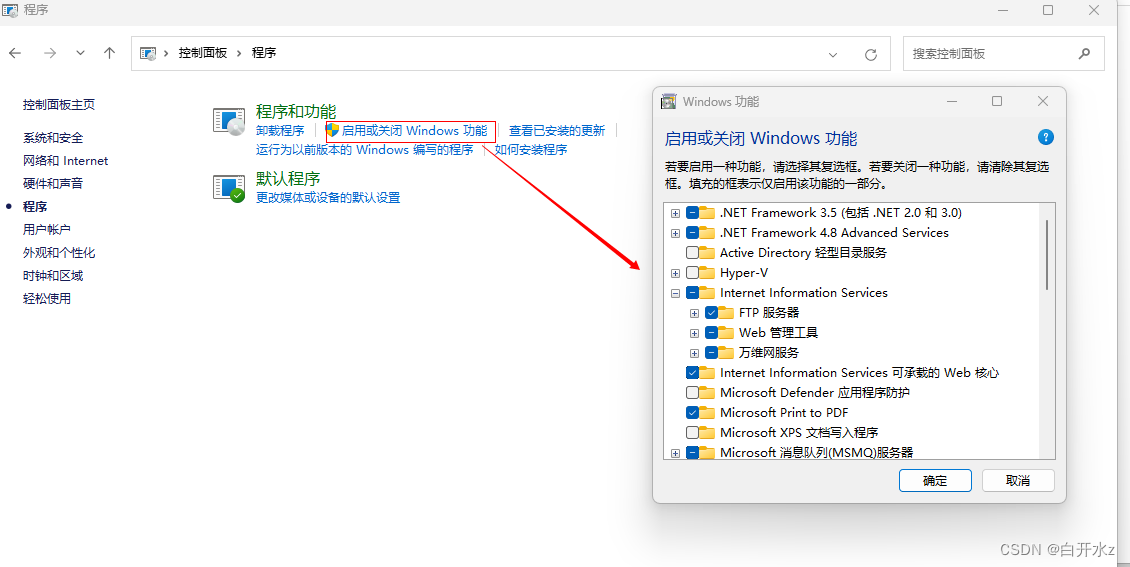Uncheck Internet Information Services 可承载的 Web 核心
Viewport: 1130px width, 567px height.
coord(692,372)
